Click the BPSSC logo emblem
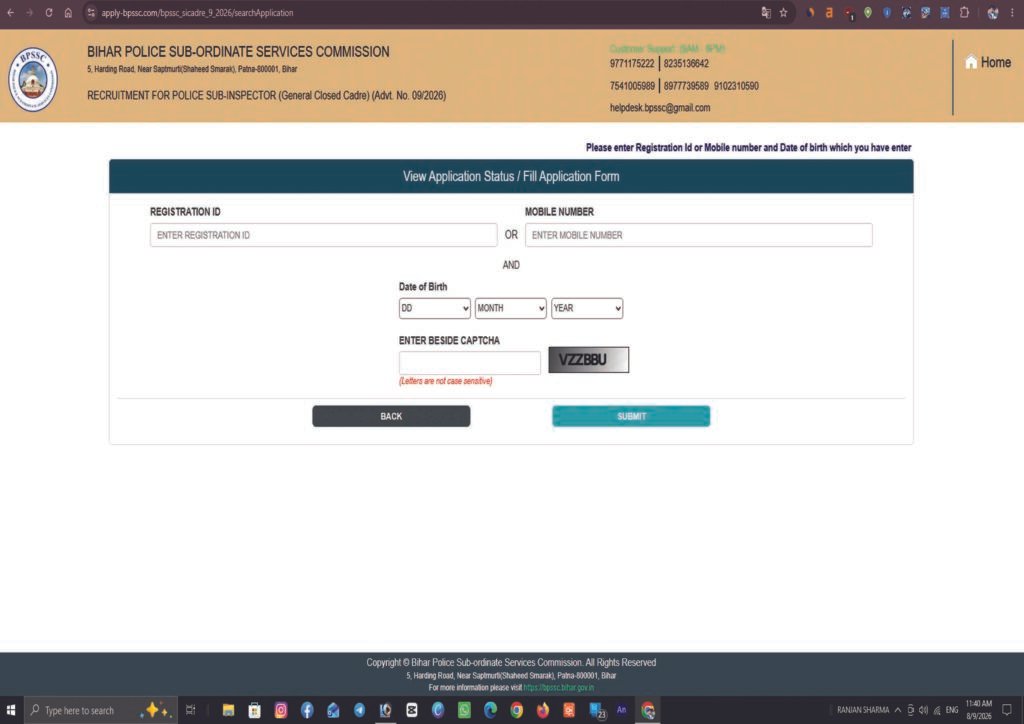The image size is (1024, 724). 33,79
